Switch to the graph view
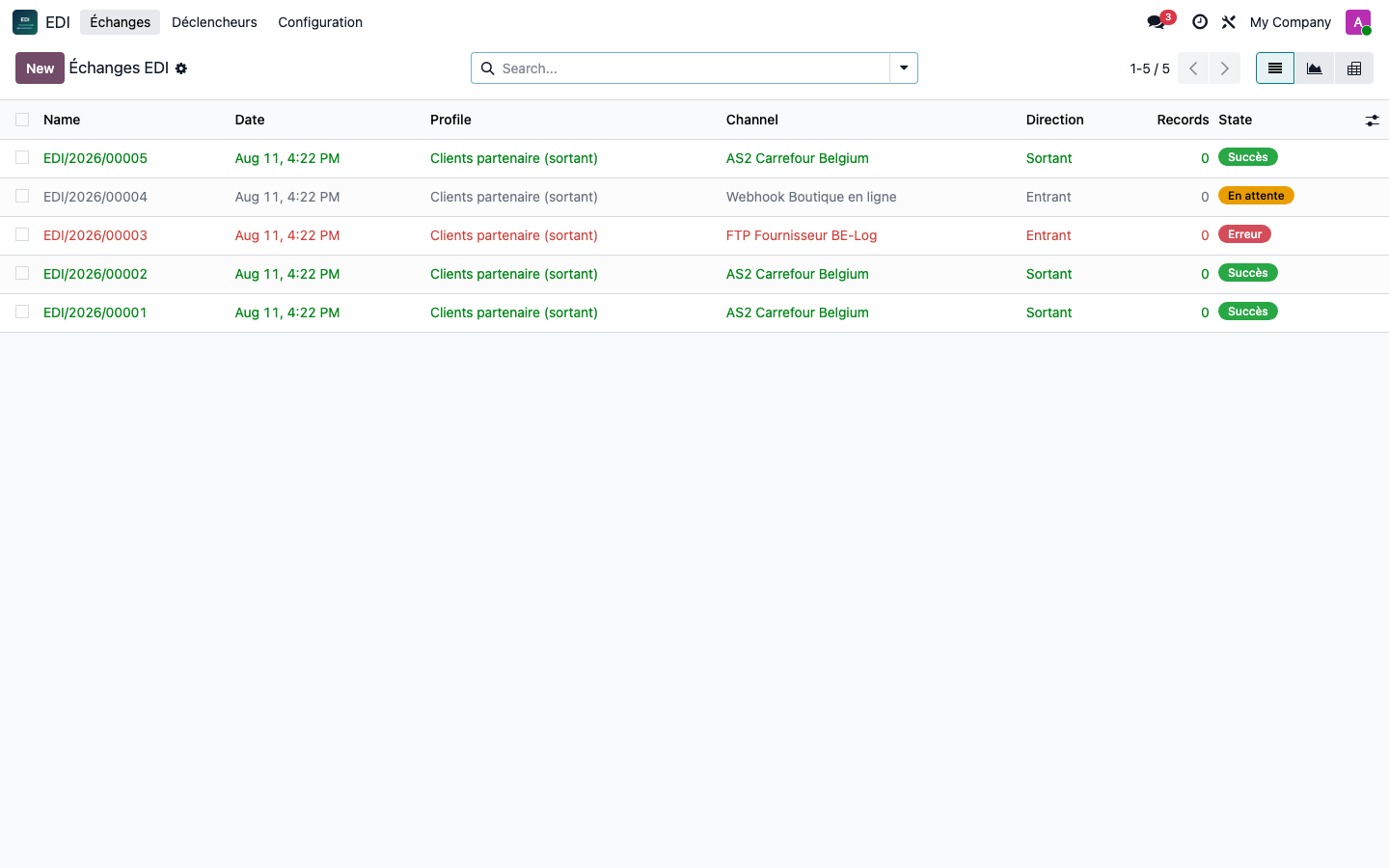The width and height of the screenshot is (1389, 868). coord(1315,68)
